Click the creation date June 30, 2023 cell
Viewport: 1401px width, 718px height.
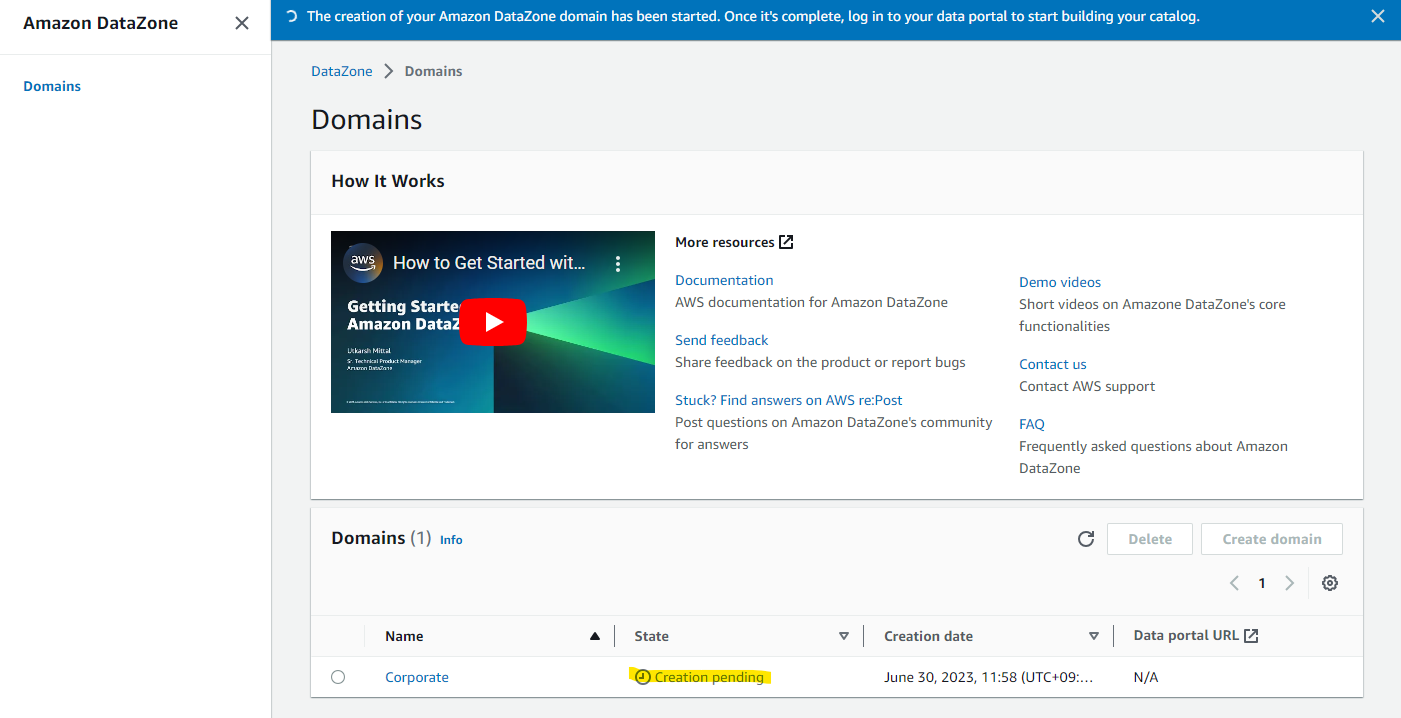pos(989,677)
